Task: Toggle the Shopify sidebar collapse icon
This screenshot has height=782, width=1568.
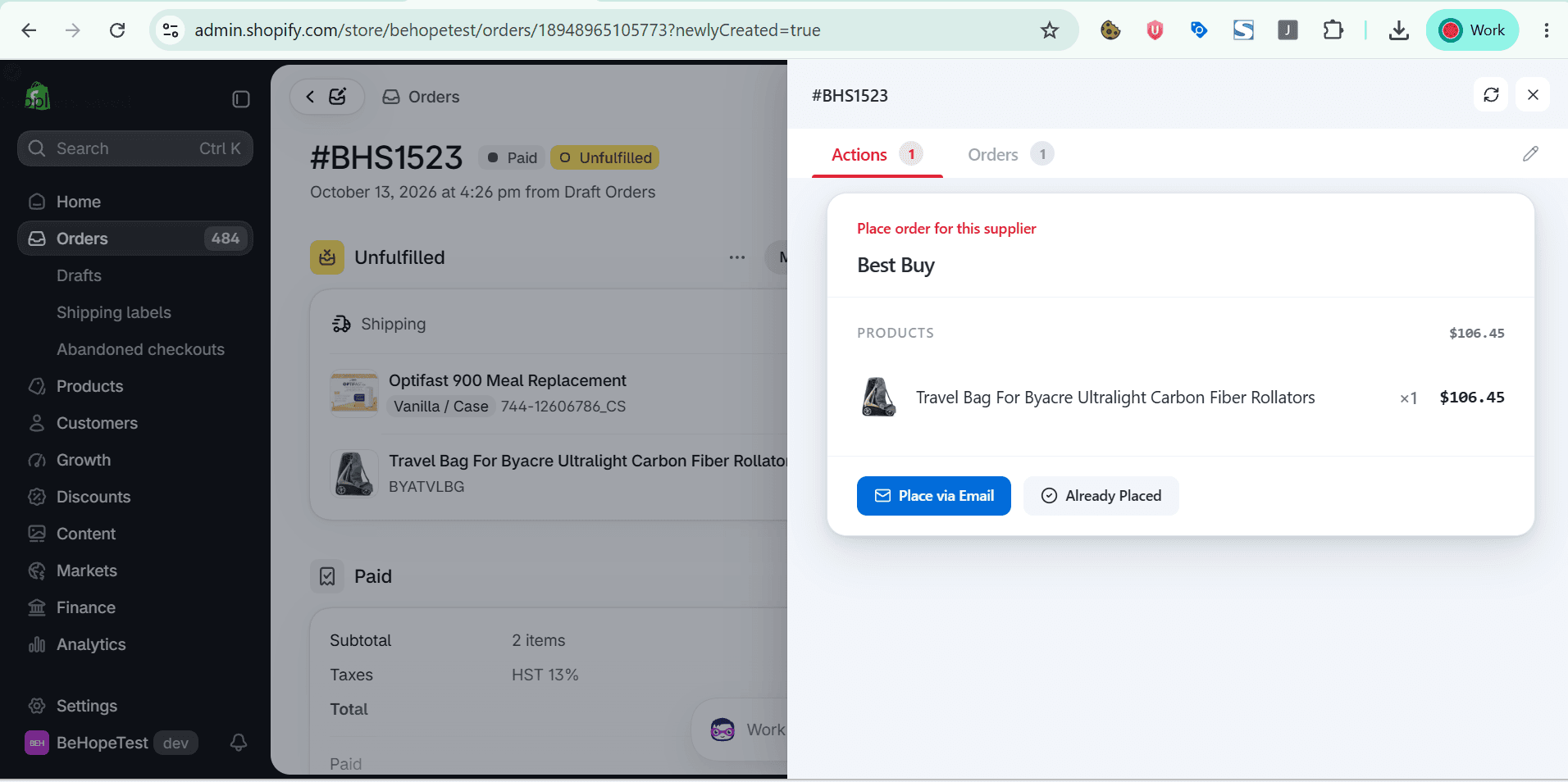Action: tap(241, 99)
